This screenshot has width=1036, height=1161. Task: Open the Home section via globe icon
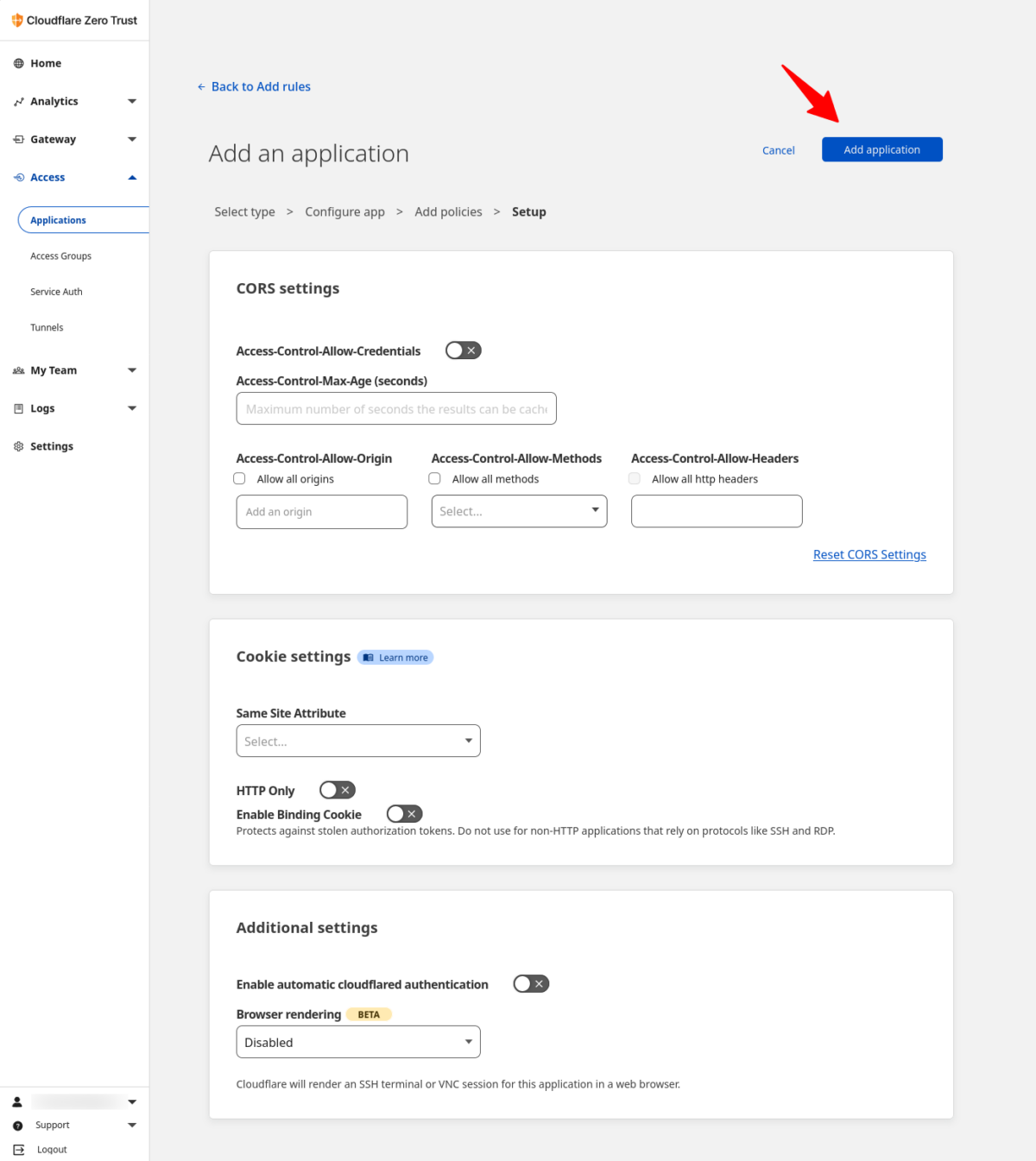18,62
